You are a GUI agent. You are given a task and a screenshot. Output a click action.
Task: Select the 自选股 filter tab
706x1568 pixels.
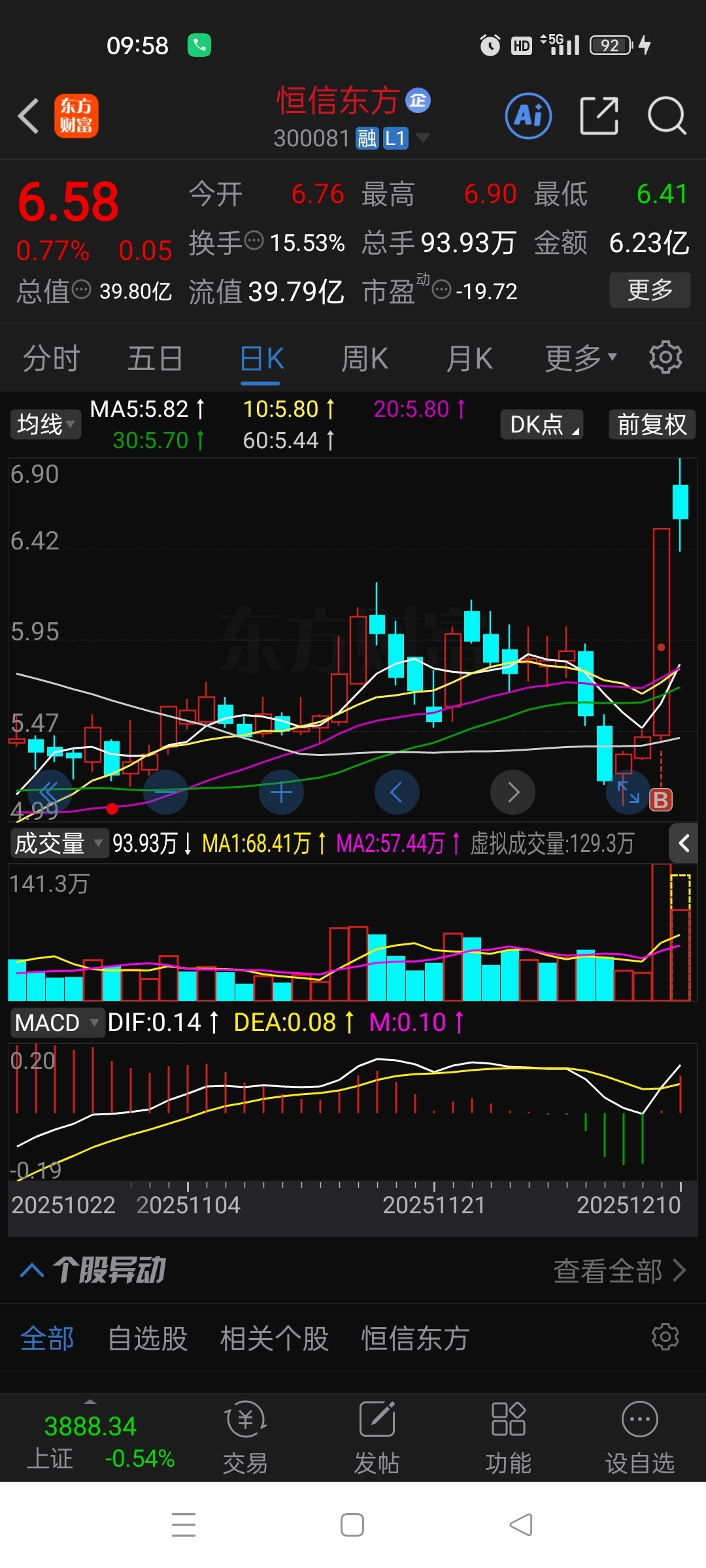coord(148,1339)
